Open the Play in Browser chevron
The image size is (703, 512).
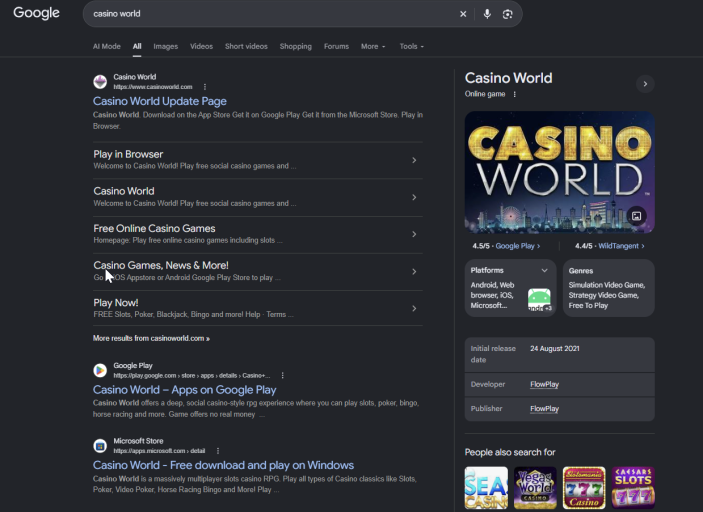(414, 160)
